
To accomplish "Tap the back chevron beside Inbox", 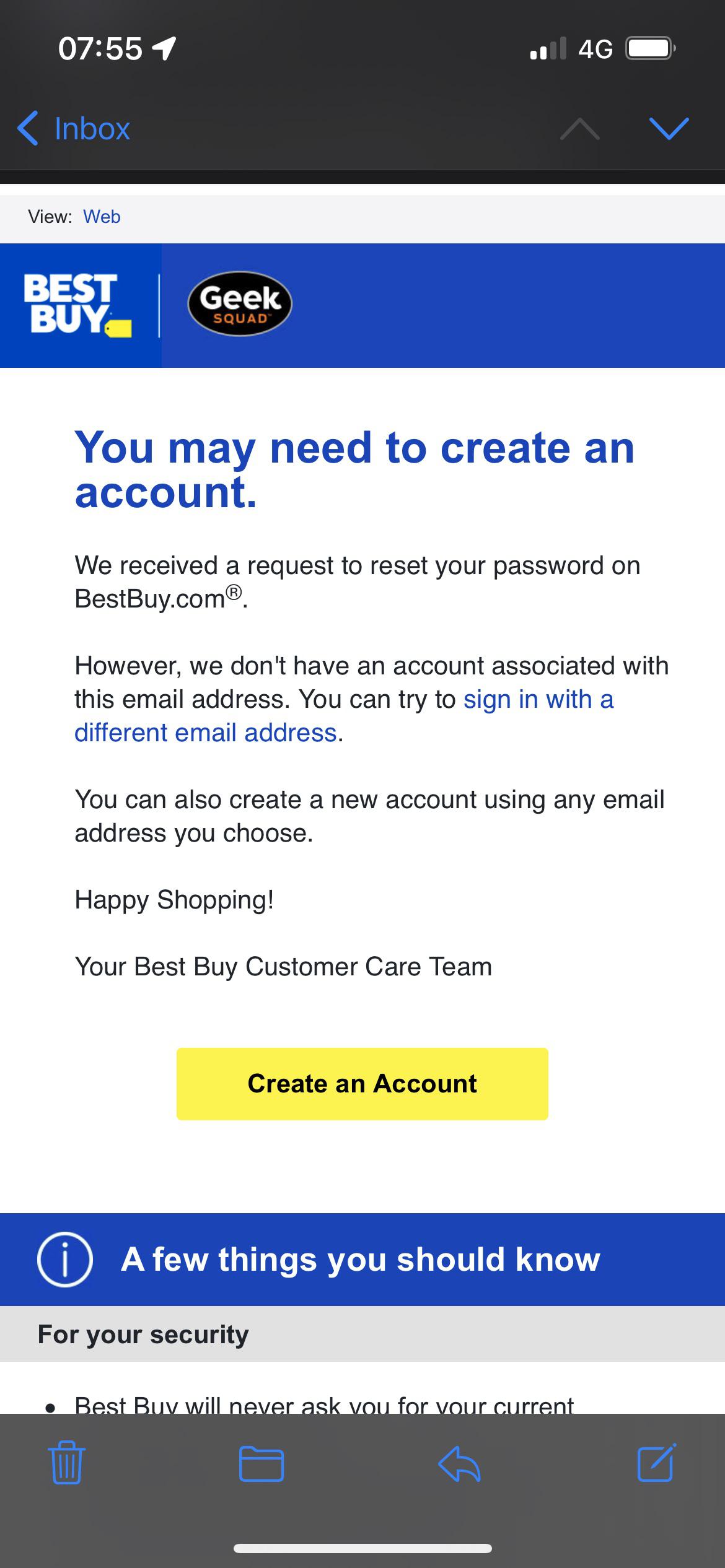I will (28, 129).
